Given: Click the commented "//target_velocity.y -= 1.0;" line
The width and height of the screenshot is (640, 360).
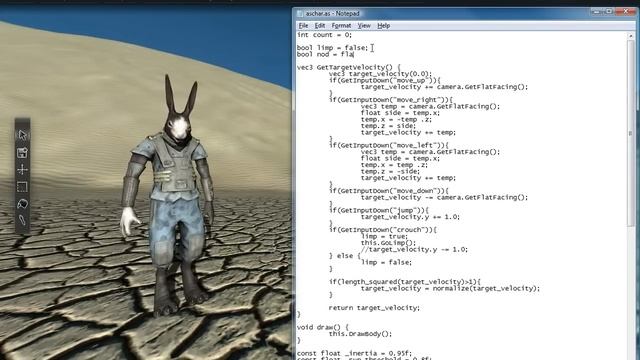Looking at the screenshot, I should coord(414,249).
